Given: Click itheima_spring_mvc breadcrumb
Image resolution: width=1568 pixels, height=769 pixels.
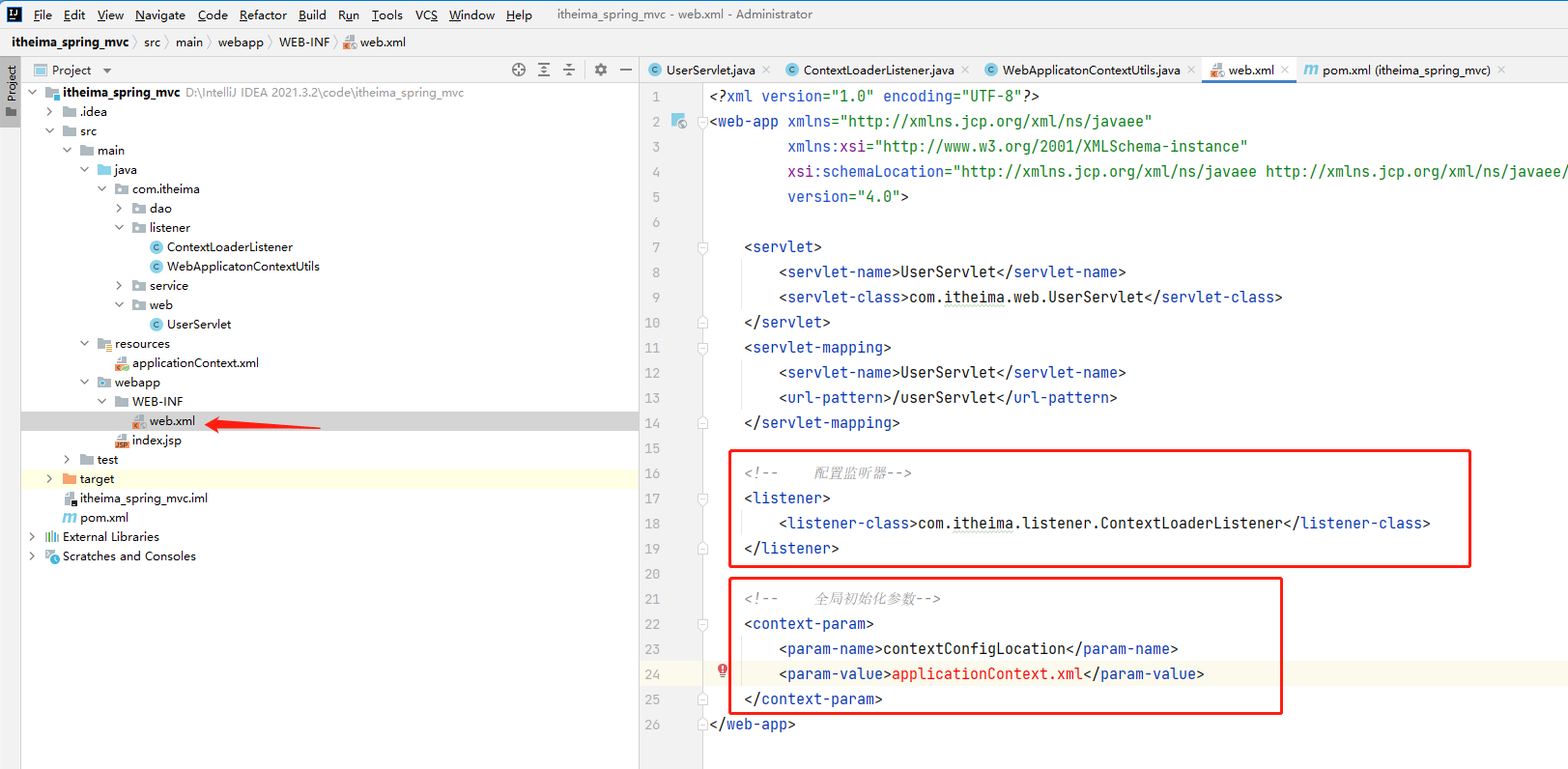Looking at the screenshot, I should point(70,42).
